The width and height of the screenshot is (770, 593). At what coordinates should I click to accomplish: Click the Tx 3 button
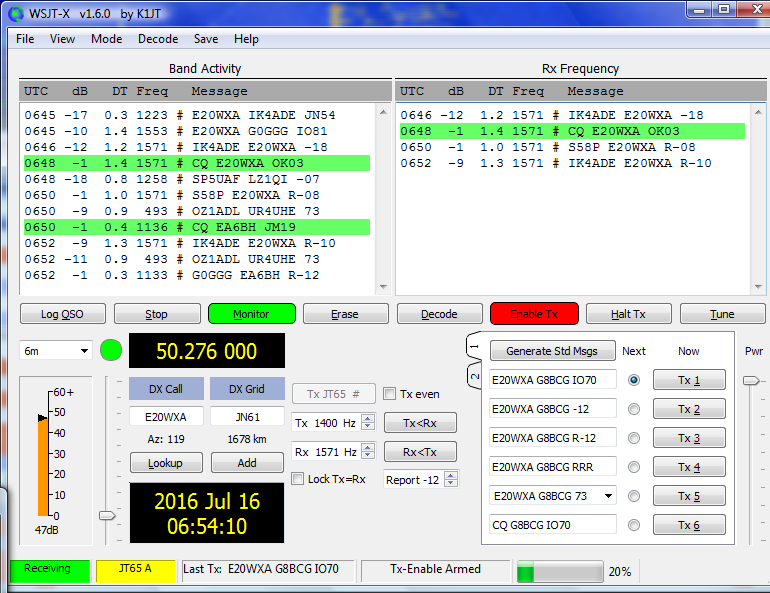(x=689, y=438)
